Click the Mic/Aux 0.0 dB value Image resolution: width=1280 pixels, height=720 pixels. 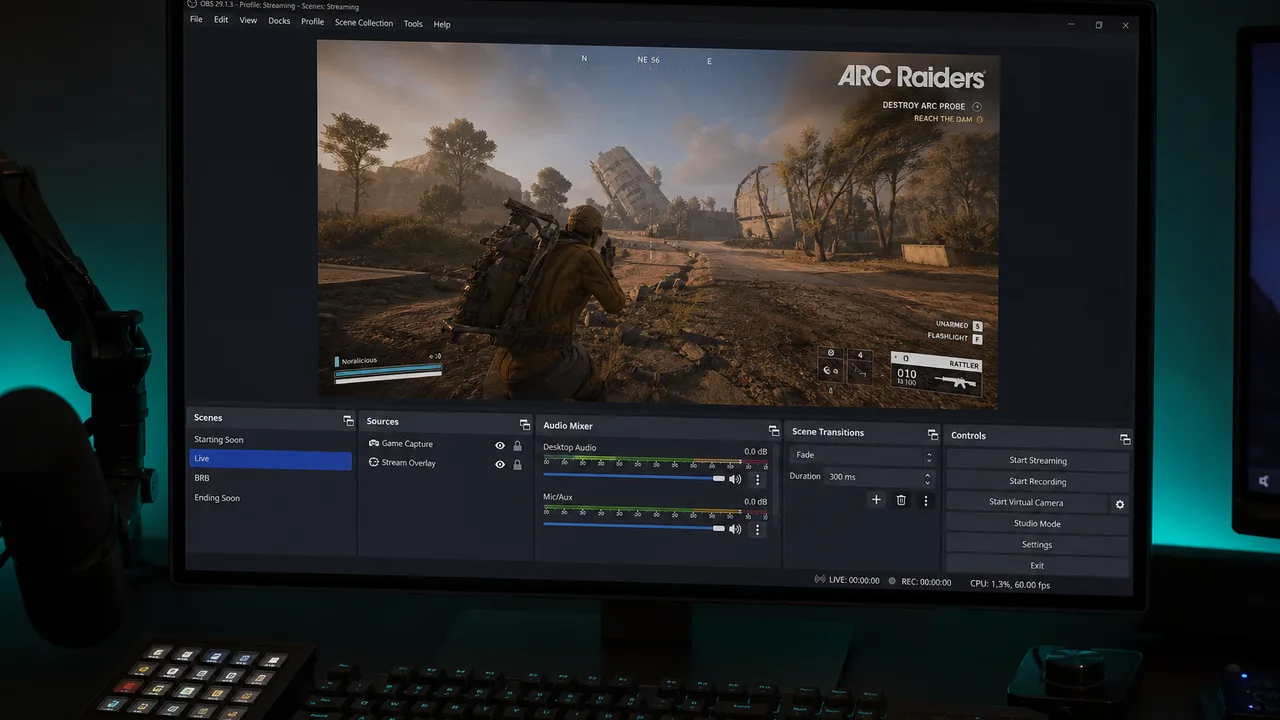pos(755,502)
